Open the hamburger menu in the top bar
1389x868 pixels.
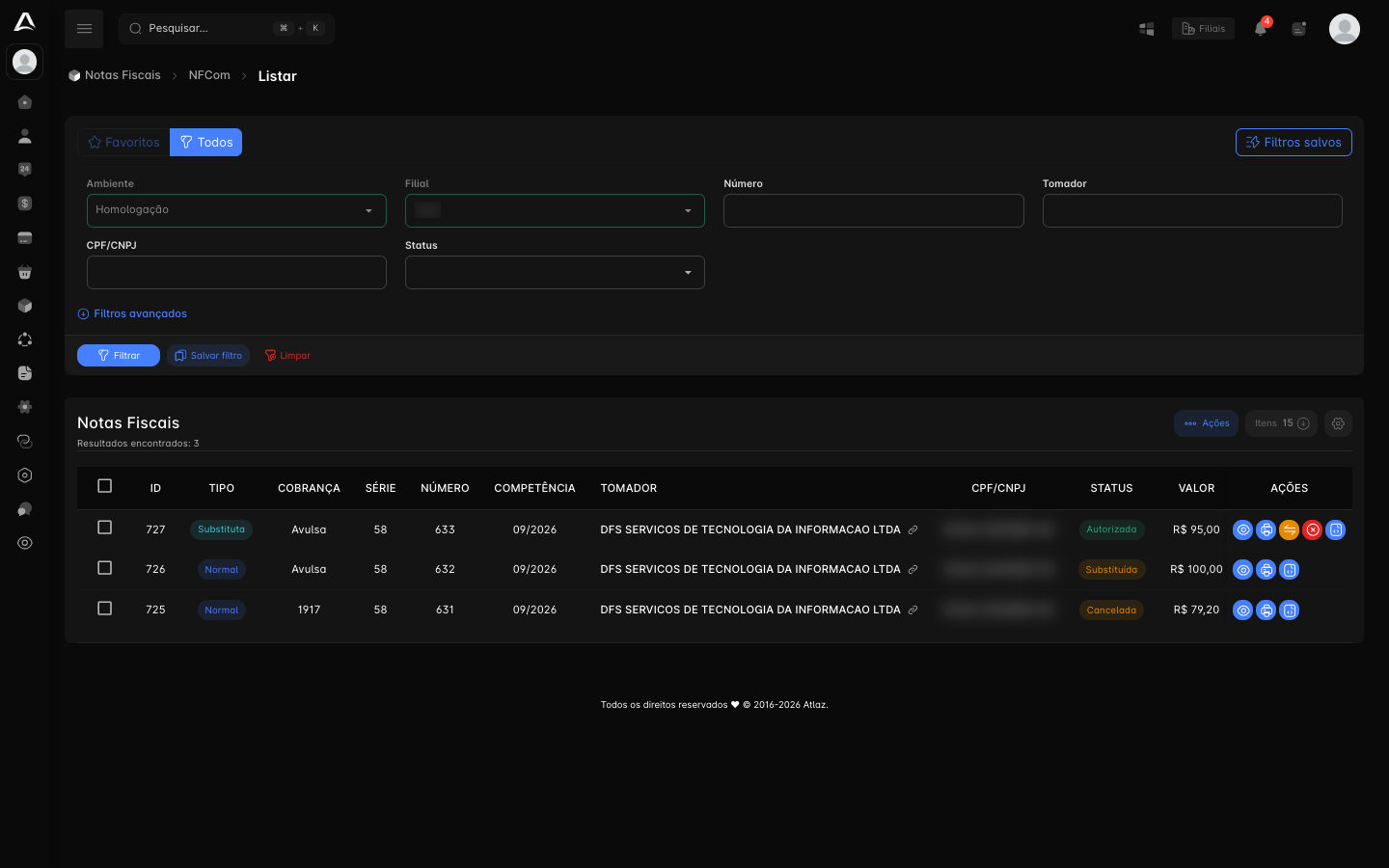(x=84, y=29)
